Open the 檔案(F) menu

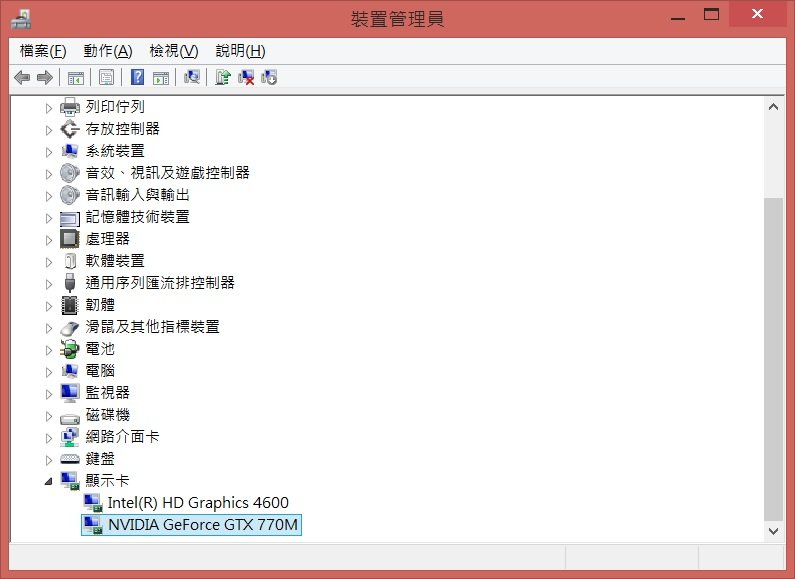[x=43, y=51]
